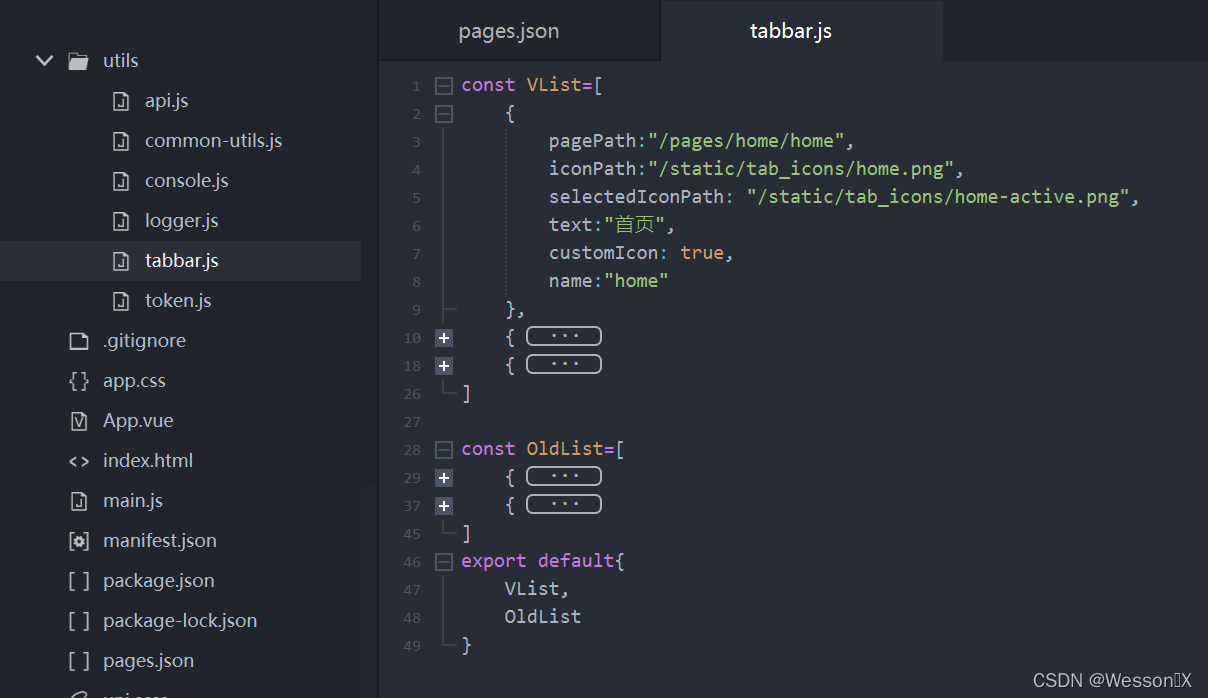Select tabbar.js in the file tree
The image size is (1208, 698).
pos(181,261)
